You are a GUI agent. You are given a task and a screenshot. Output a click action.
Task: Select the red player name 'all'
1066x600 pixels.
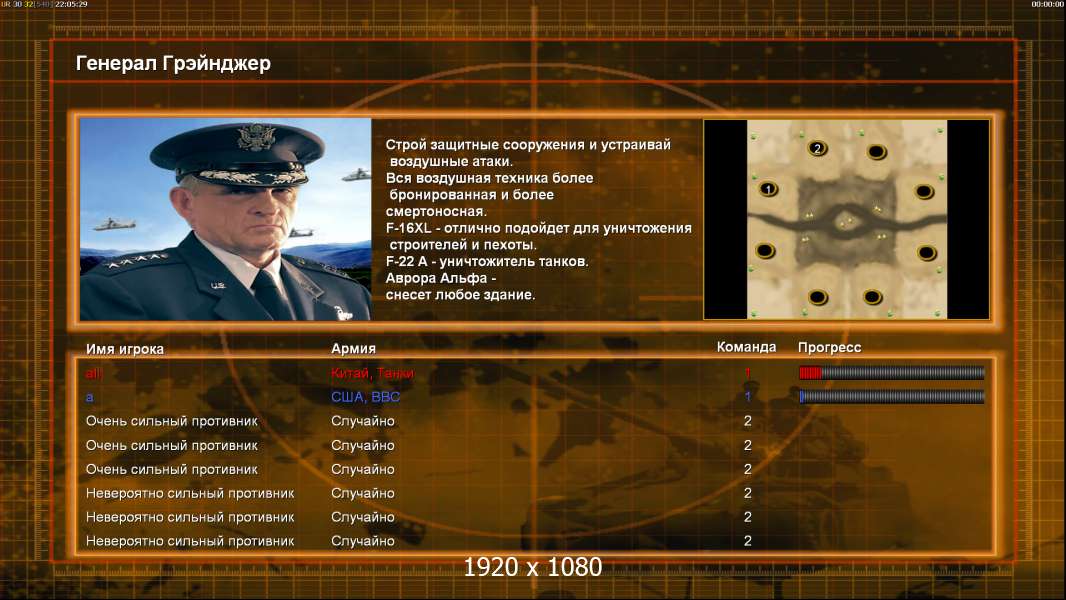point(93,373)
